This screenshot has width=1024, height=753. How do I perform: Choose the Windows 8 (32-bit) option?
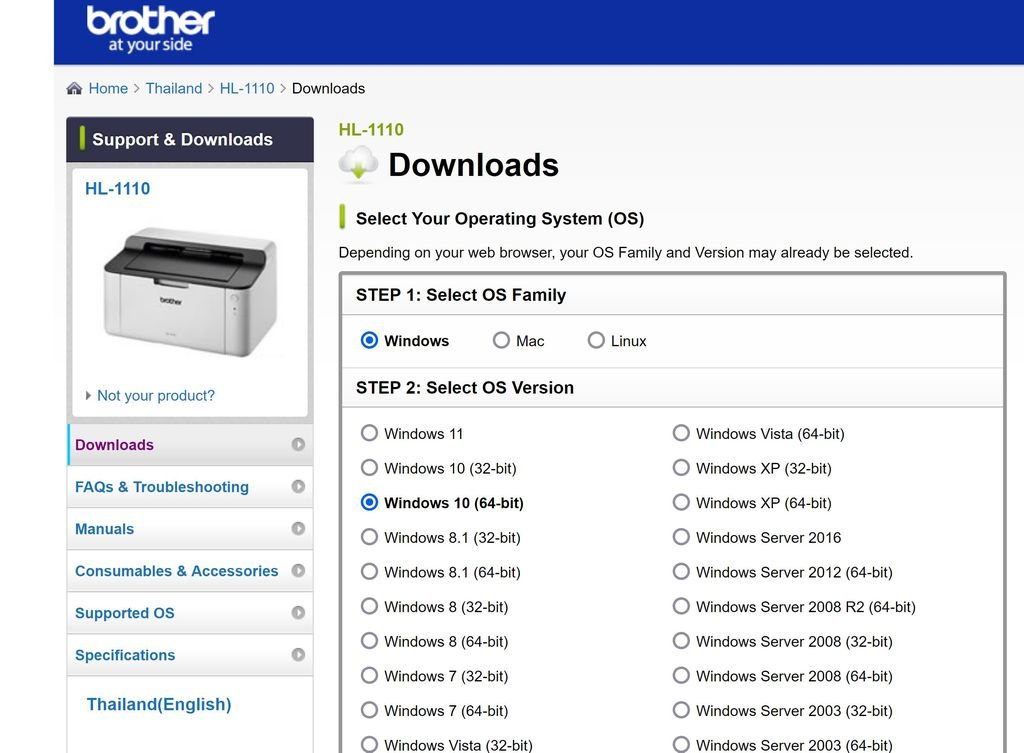(369, 606)
